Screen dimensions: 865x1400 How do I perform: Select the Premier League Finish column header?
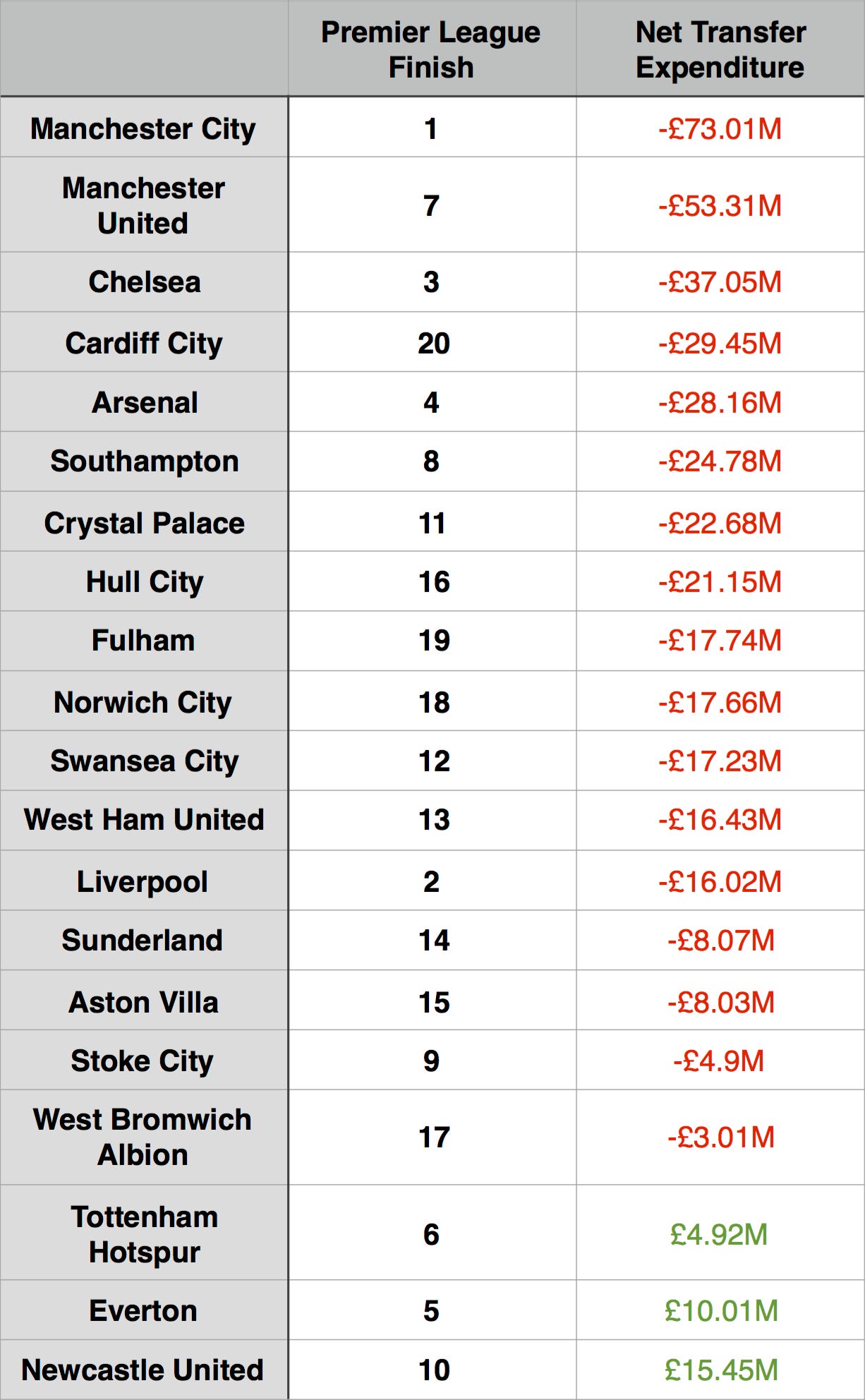point(432,49)
